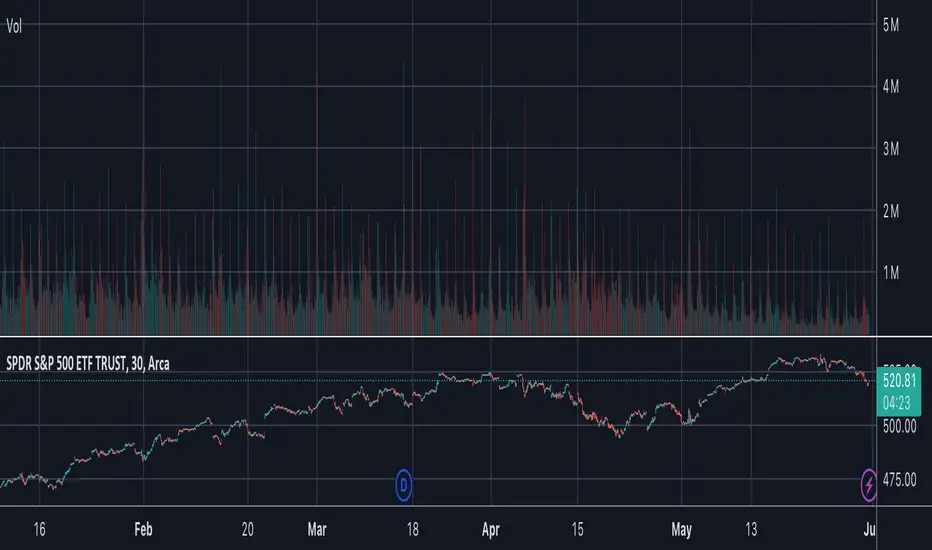Click the 1M volume axis label
Image resolution: width=932 pixels, height=550 pixels.
coord(890,273)
